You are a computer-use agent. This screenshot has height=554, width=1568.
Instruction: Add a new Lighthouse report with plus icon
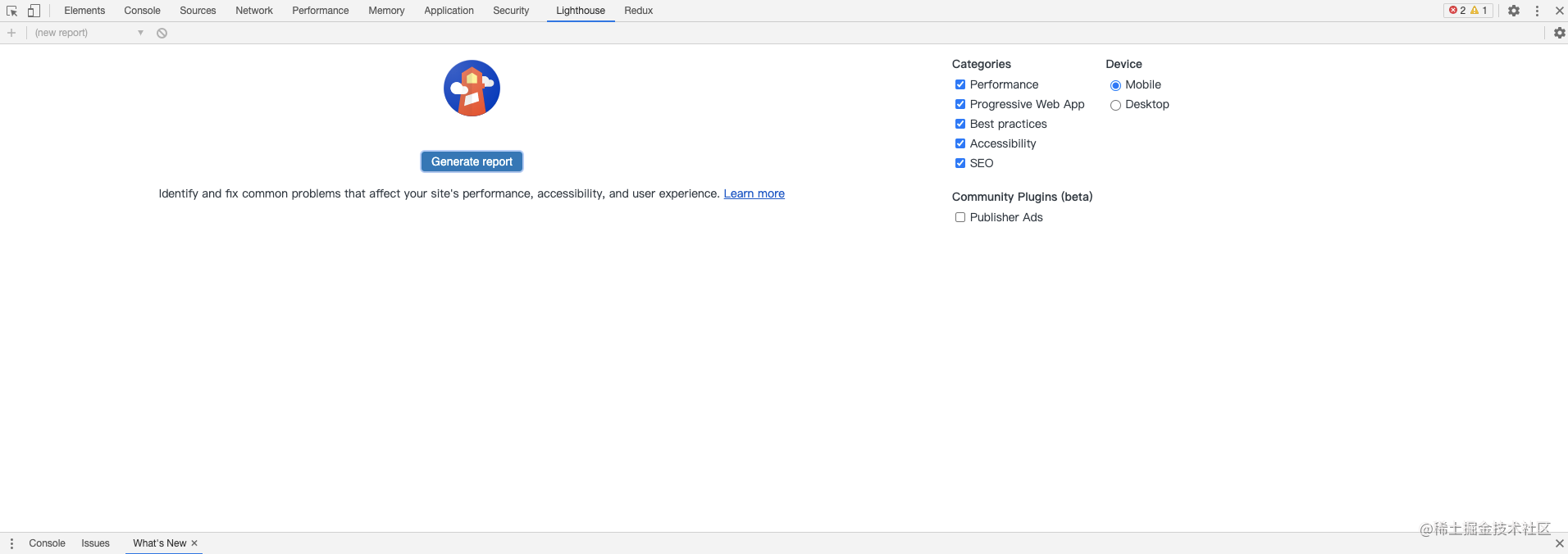(11, 33)
